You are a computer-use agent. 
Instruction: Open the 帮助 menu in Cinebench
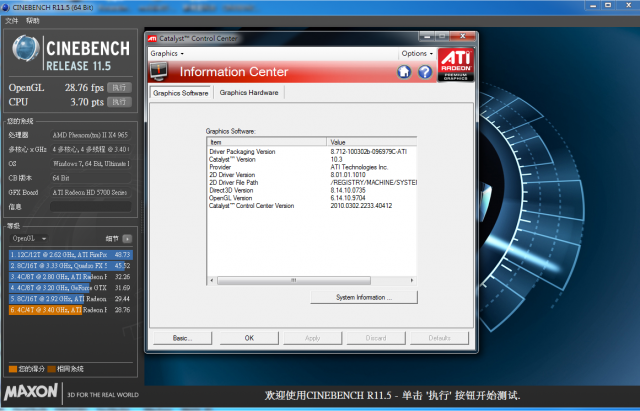32,20
